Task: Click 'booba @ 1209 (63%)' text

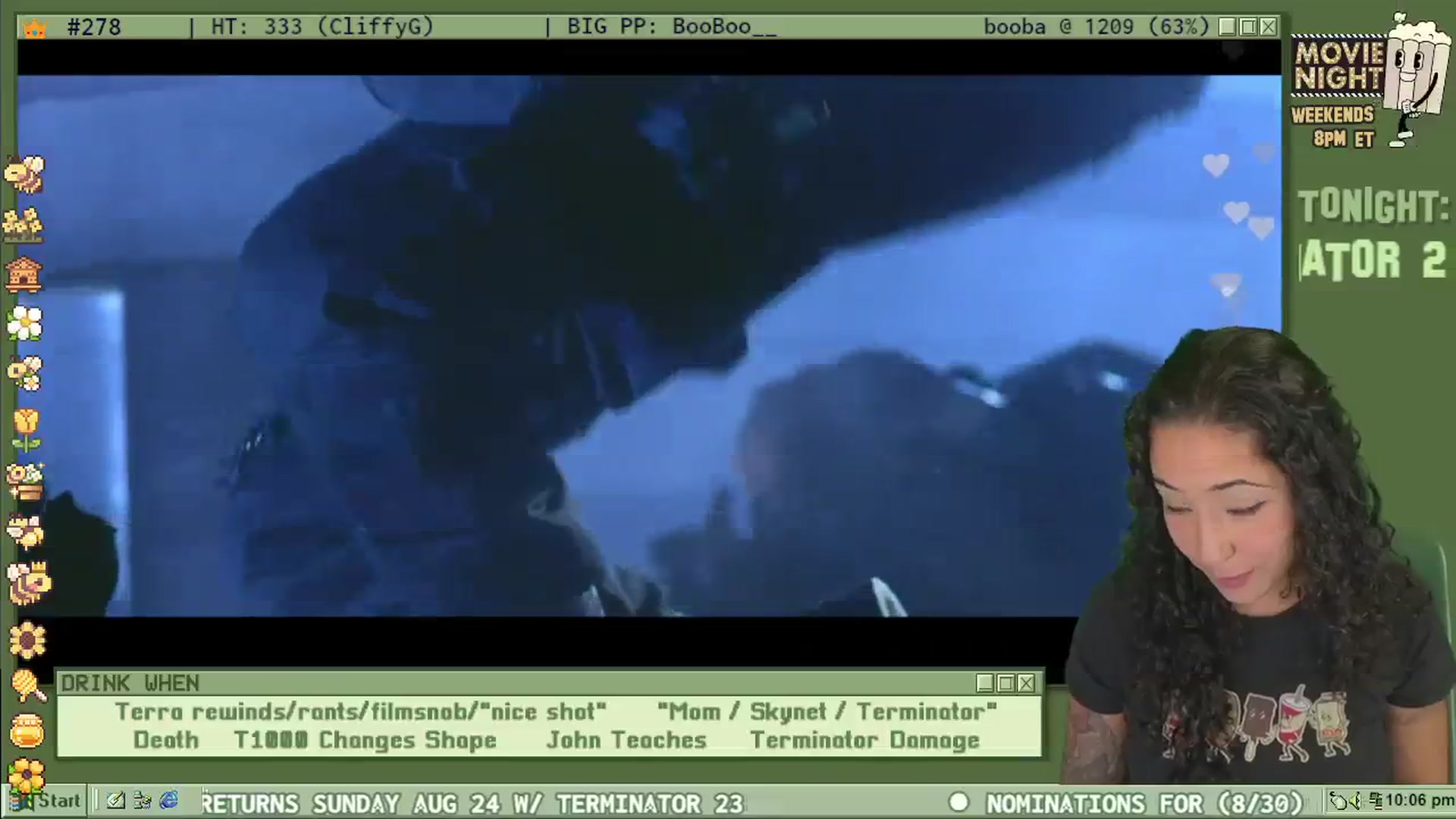Action: (x=1097, y=27)
